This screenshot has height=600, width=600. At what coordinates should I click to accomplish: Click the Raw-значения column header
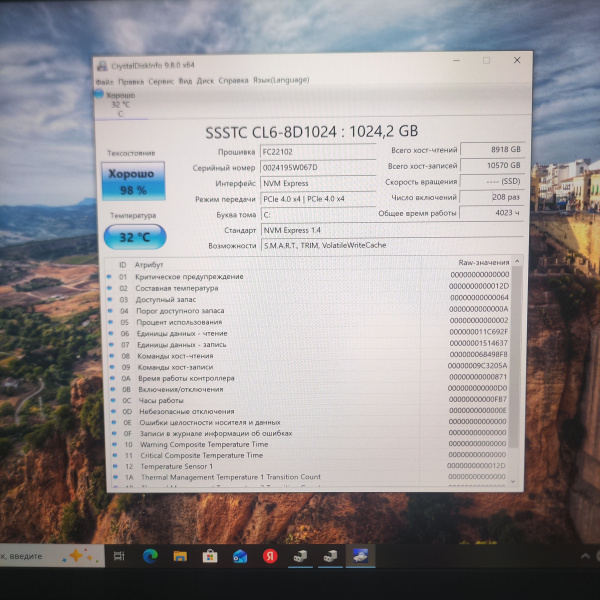pos(484,262)
